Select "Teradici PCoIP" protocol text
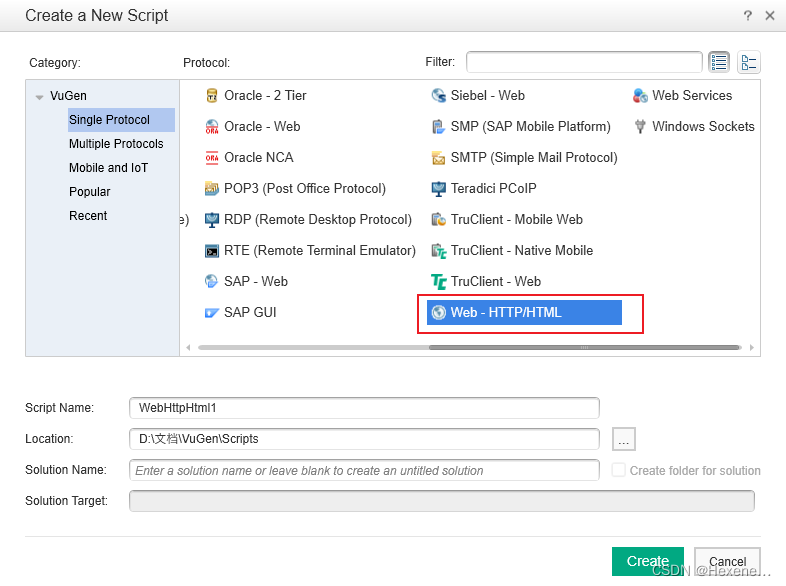This screenshot has width=786, height=586. [x=493, y=188]
